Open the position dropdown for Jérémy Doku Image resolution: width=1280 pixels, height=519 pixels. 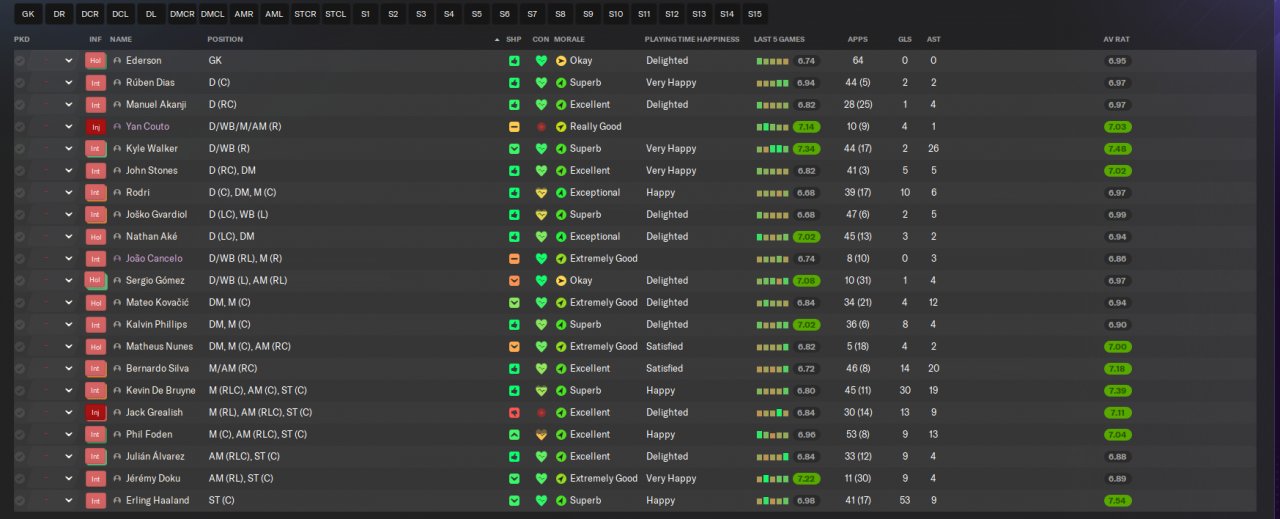click(69, 479)
